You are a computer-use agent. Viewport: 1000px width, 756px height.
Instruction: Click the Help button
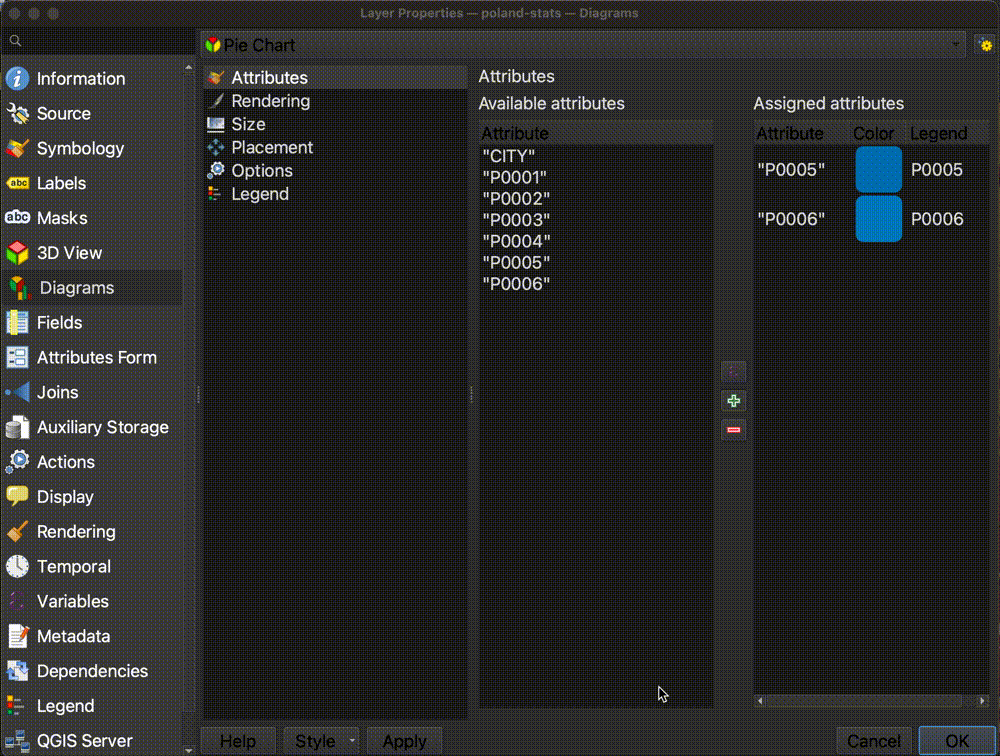tap(238, 741)
